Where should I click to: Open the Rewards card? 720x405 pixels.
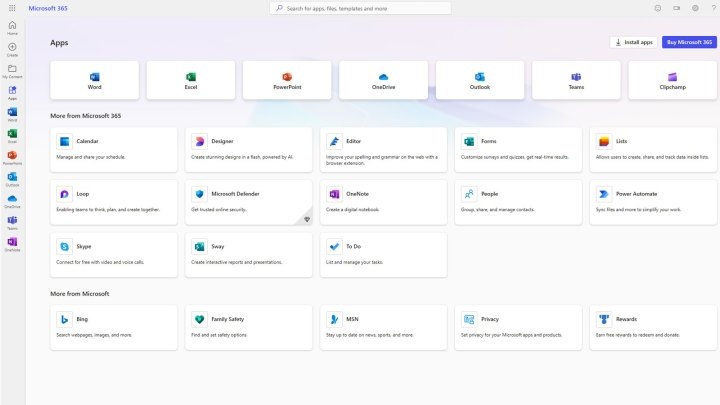(653, 328)
